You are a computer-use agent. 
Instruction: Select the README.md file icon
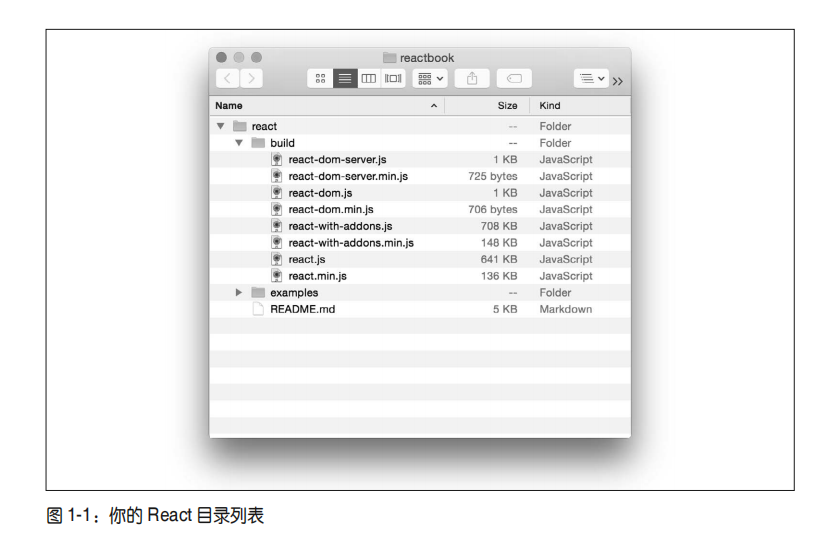(258, 309)
